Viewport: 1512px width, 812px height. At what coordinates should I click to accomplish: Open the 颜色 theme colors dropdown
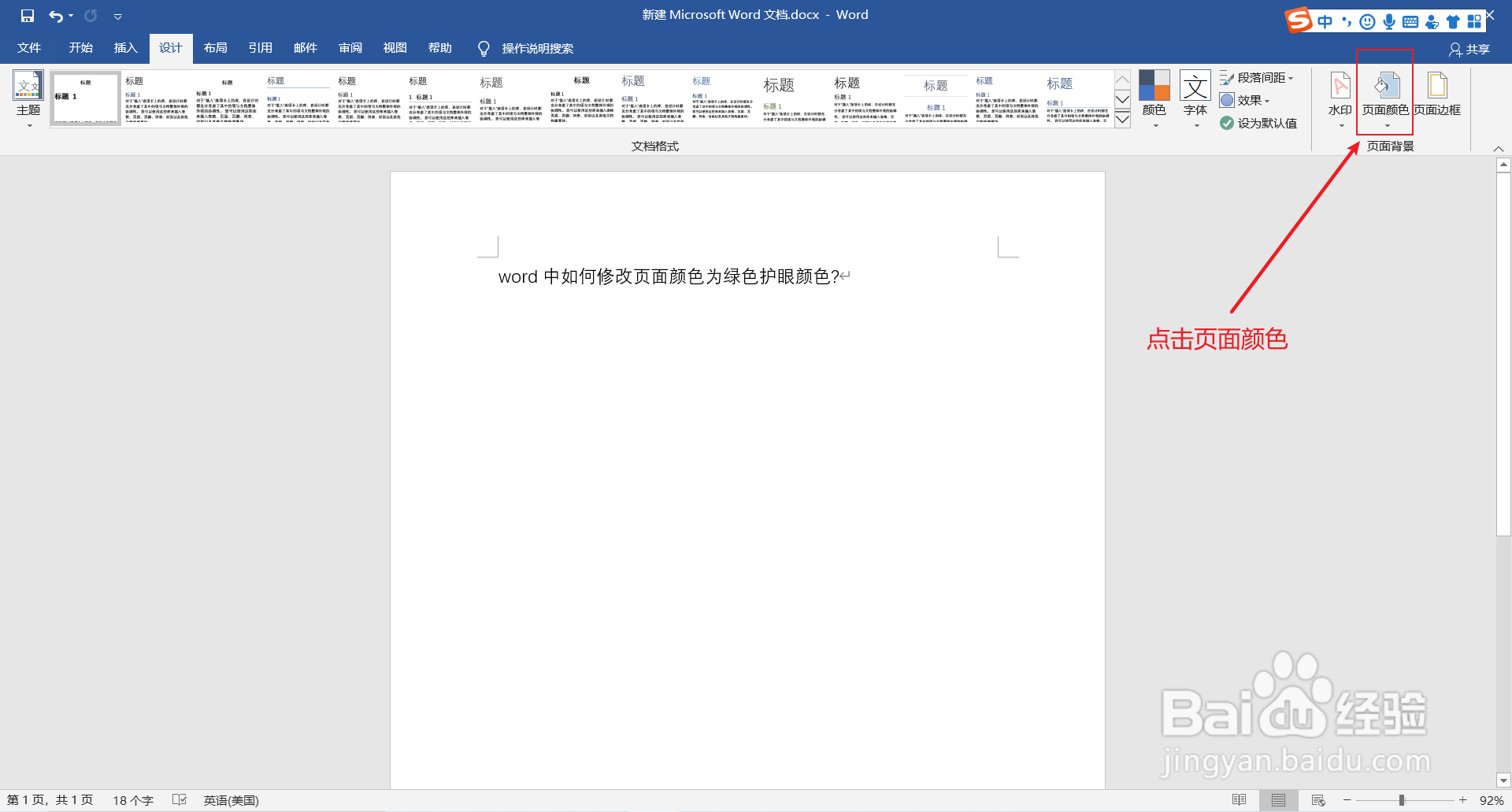click(1154, 99)
